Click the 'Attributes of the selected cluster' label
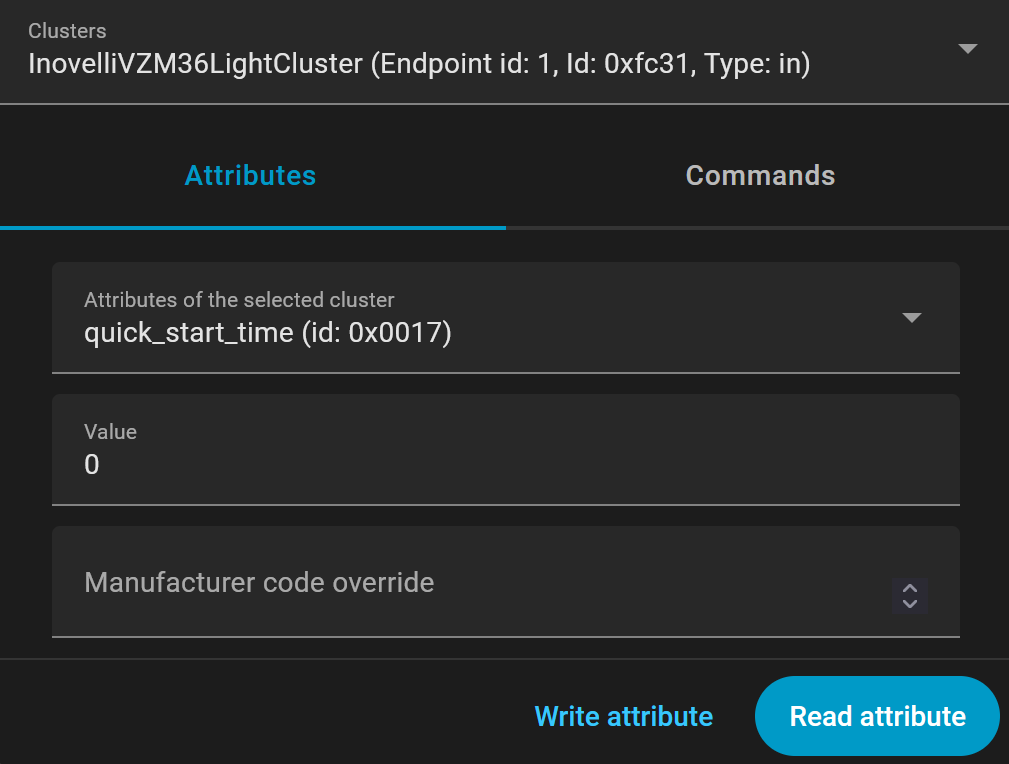The image size is (1009, 764). click(x=239, y=300)
